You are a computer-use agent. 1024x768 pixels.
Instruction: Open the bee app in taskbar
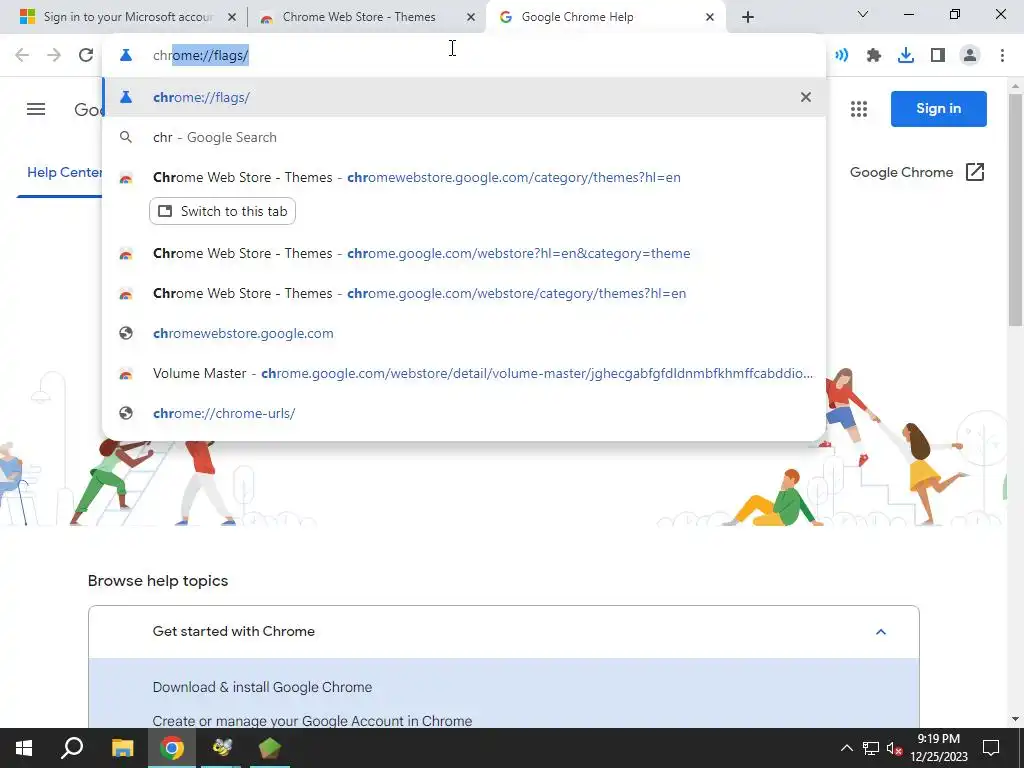point(221,748)
